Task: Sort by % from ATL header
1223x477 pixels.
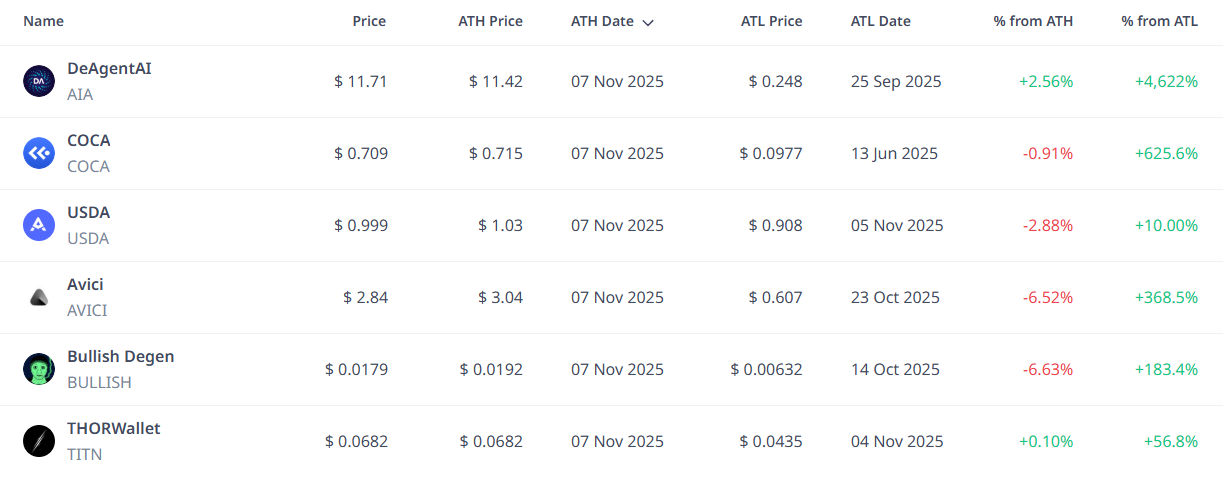Action: tap(1159, 21)
